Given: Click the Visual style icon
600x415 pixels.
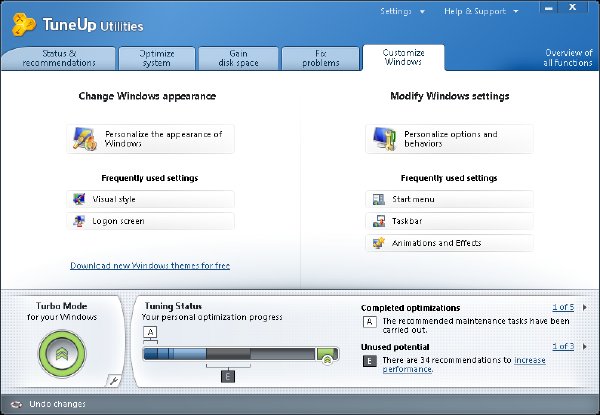Looking at the screenshot, I should [79, 199].
